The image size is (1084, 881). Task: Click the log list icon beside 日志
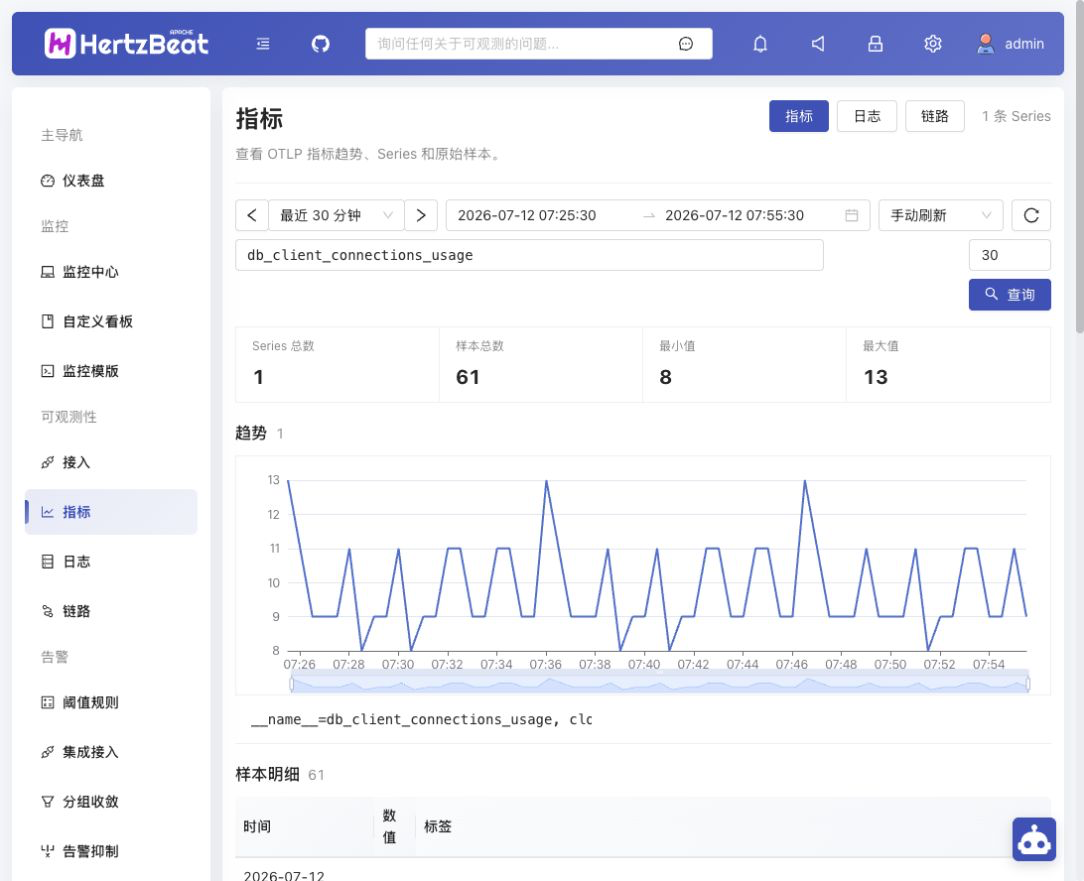click(47, 562)
